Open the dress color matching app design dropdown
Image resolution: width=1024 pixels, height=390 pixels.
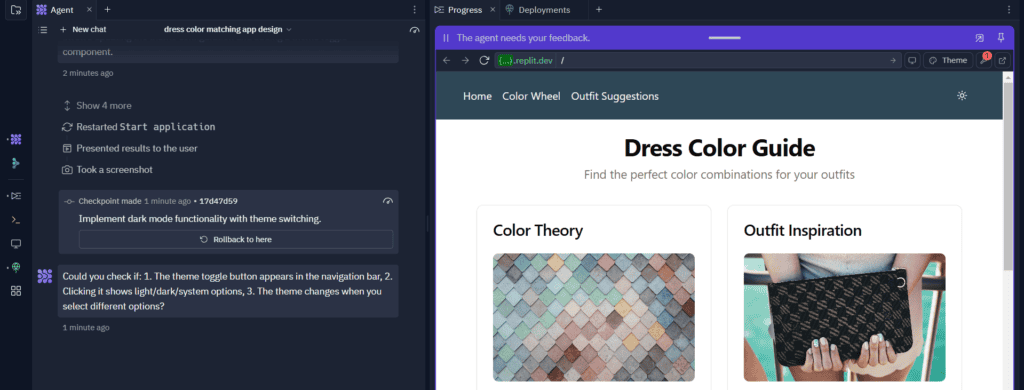pyautogui.click(x=228, y=29)
